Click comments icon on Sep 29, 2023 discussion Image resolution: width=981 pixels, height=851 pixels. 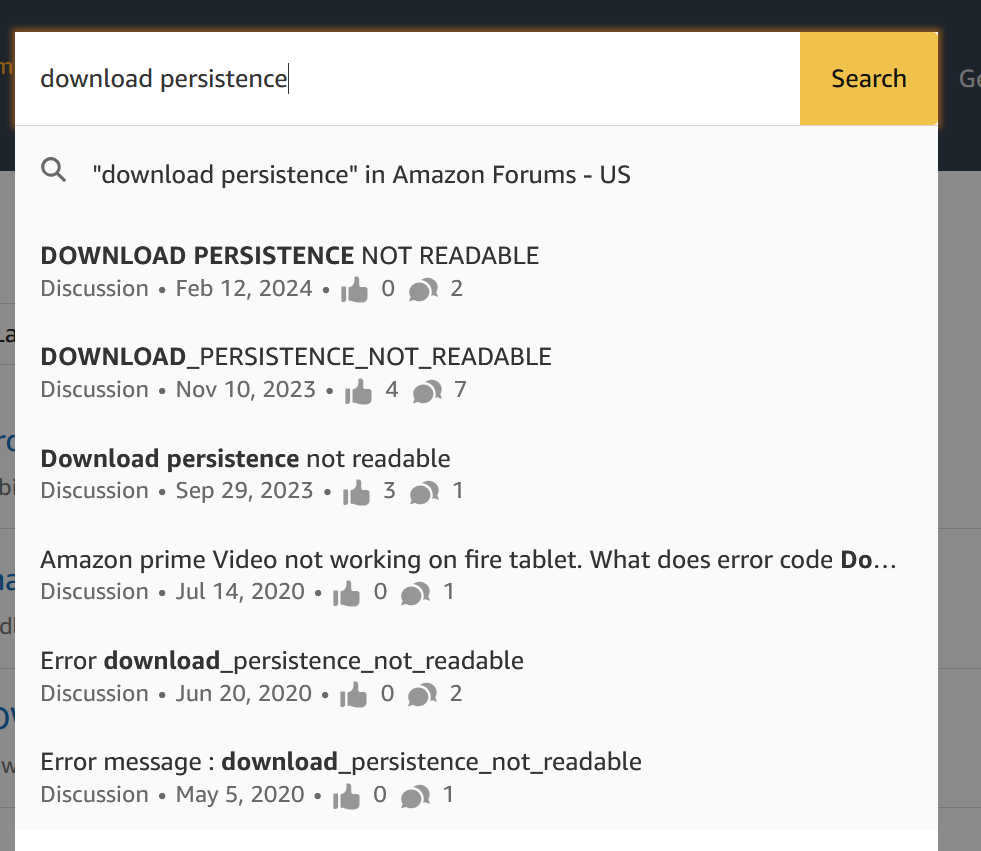coord(424,492)
